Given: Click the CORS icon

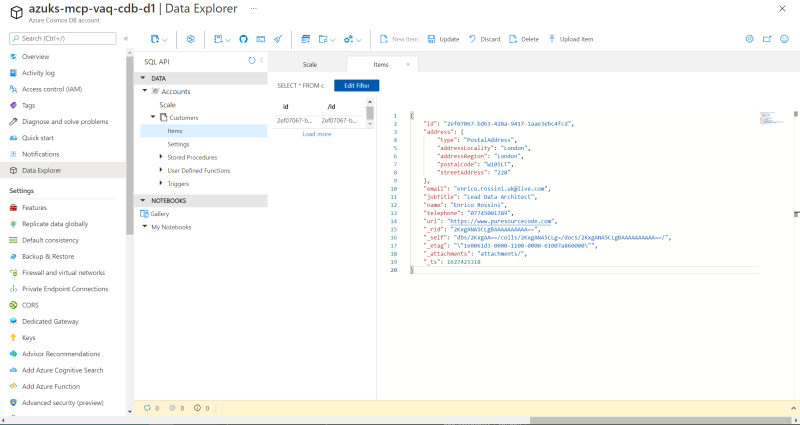Looking at the screenshot, I should (x=14, y=305).
